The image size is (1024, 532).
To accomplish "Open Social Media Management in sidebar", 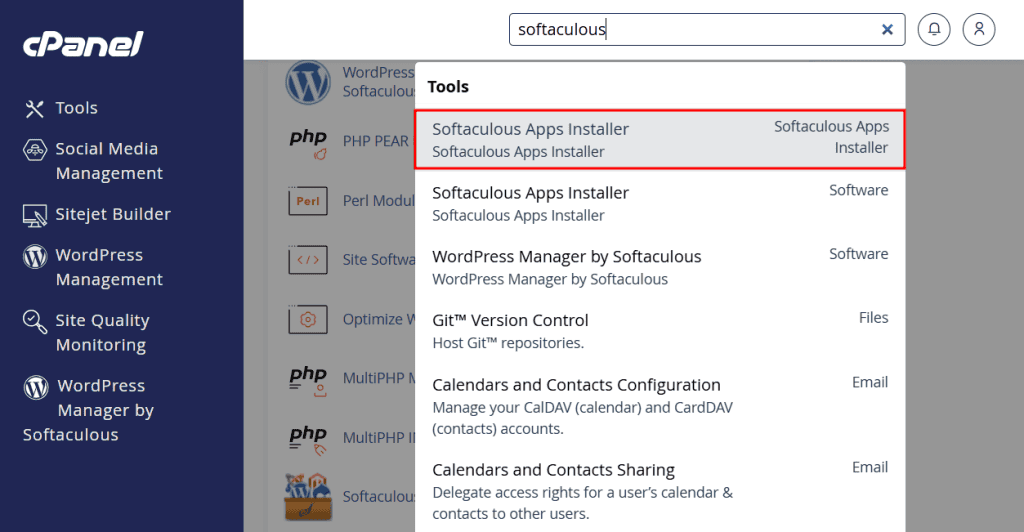I will click(x=106, y=161).
